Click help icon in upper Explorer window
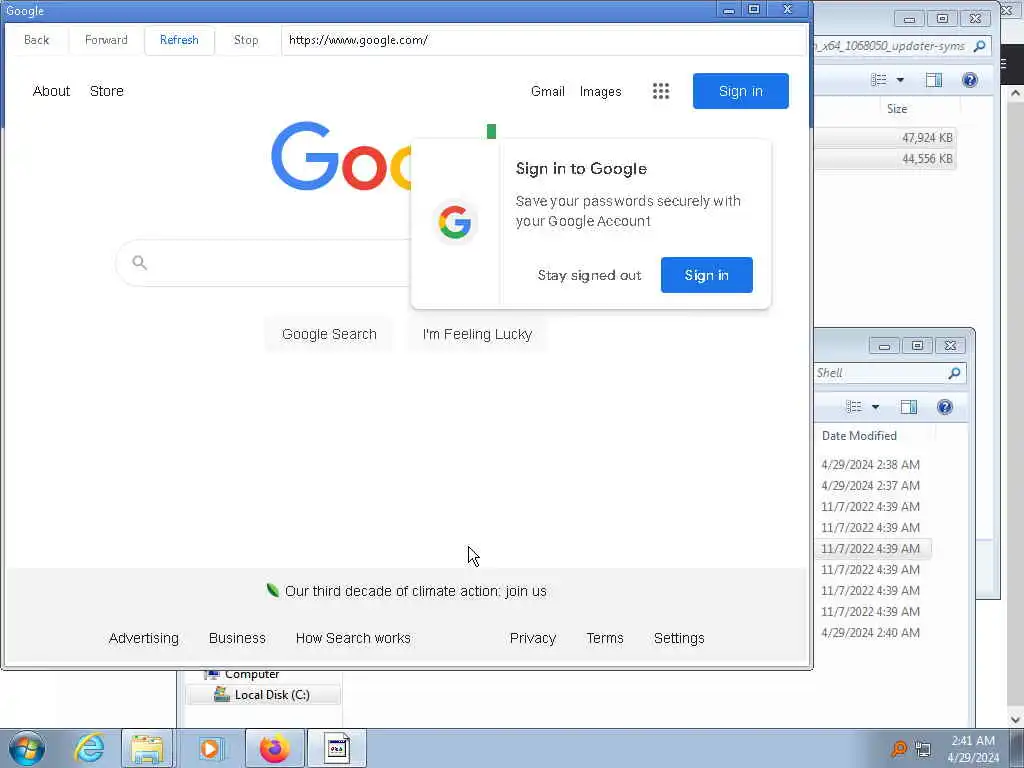1024x768 pixels. (970, 80)
